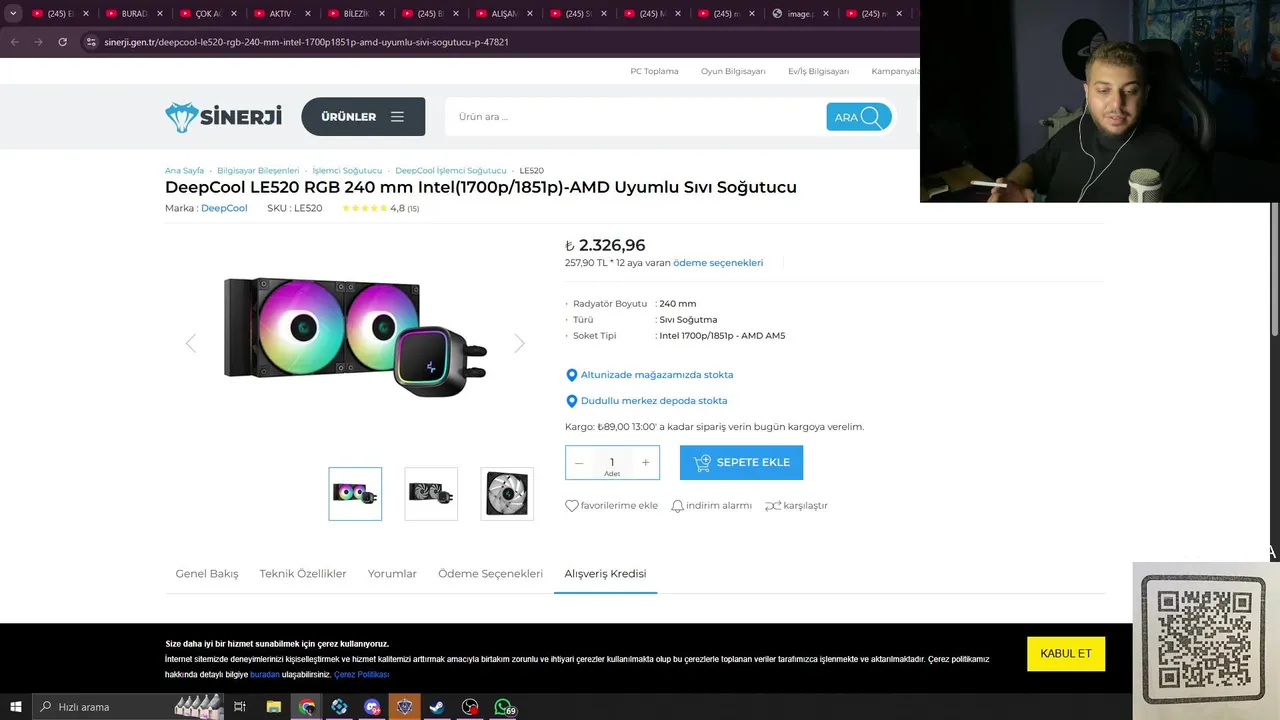Switch to ÇOK AC browser tab
The image size is (1280, 720).
coord(209,14)
